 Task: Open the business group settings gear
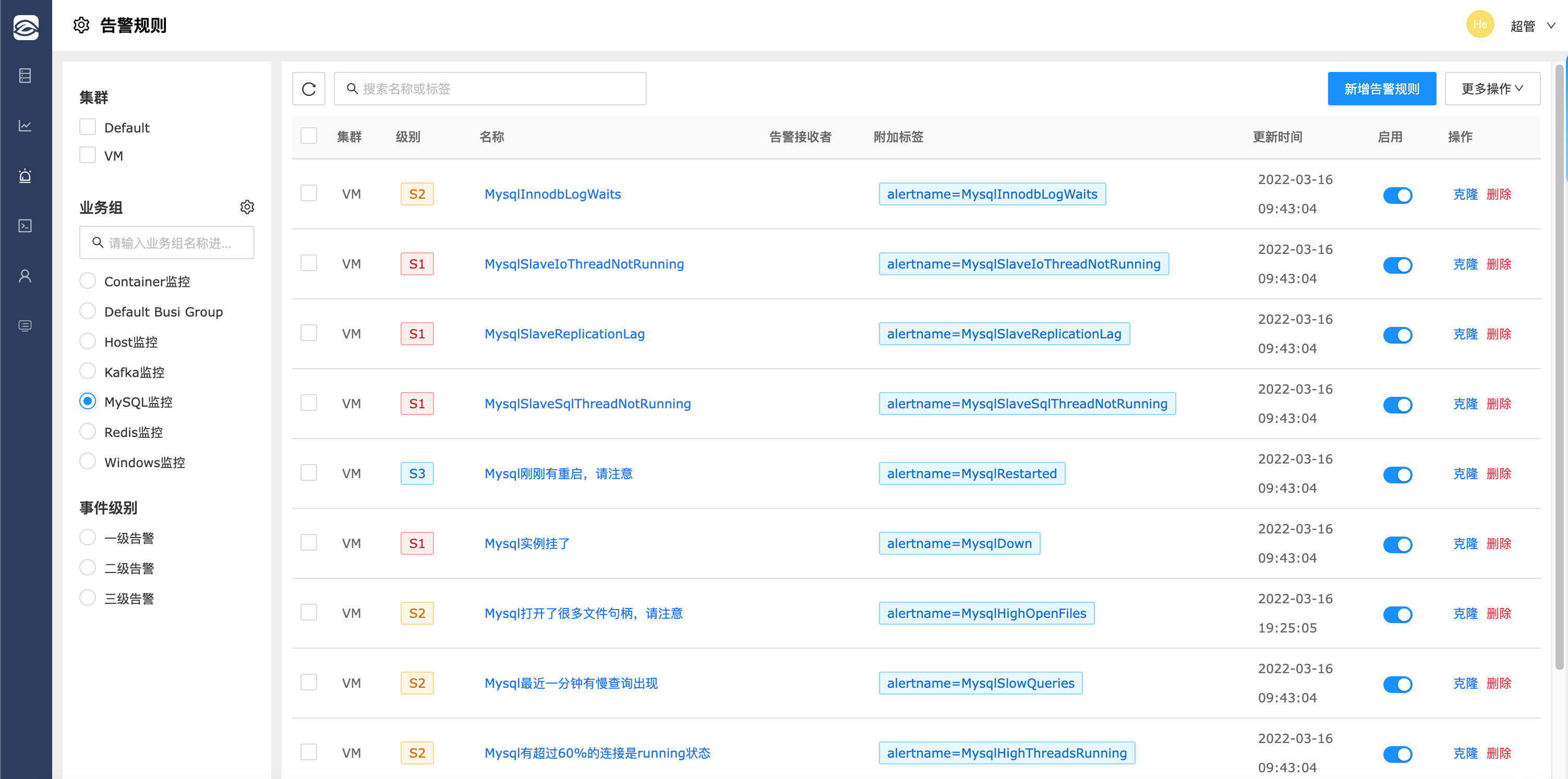[247, 207]
